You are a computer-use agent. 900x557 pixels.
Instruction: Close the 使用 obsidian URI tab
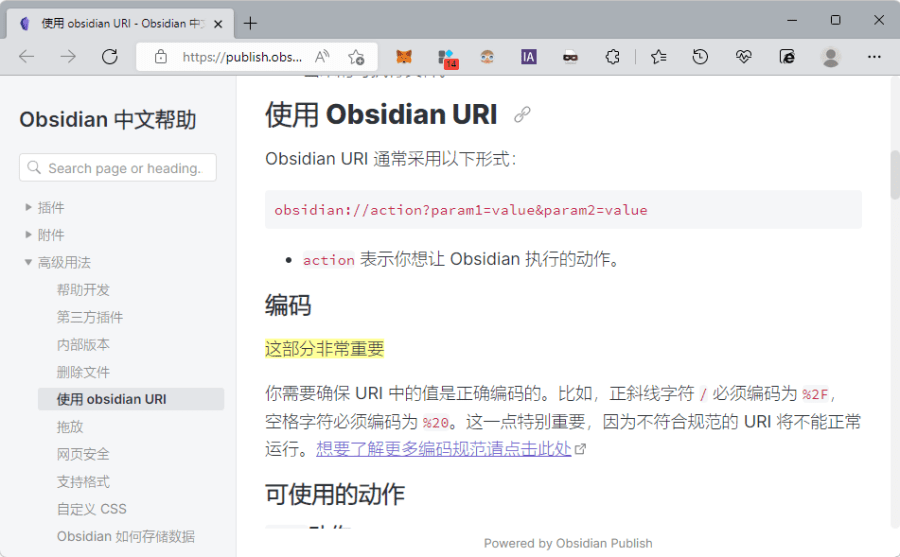(x=218, y=24)
